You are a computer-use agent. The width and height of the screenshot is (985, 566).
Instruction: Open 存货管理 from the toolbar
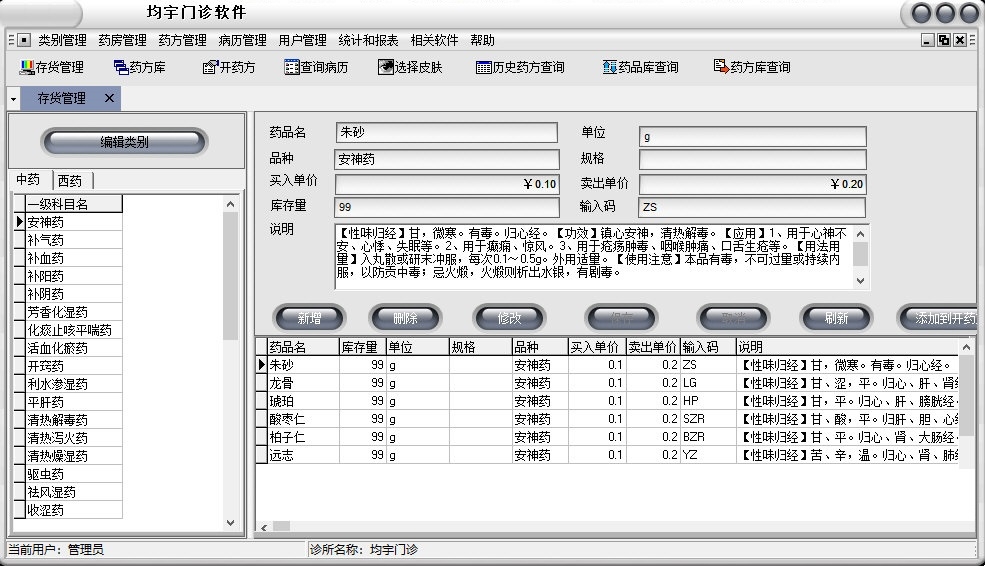[x=52, y=67]
